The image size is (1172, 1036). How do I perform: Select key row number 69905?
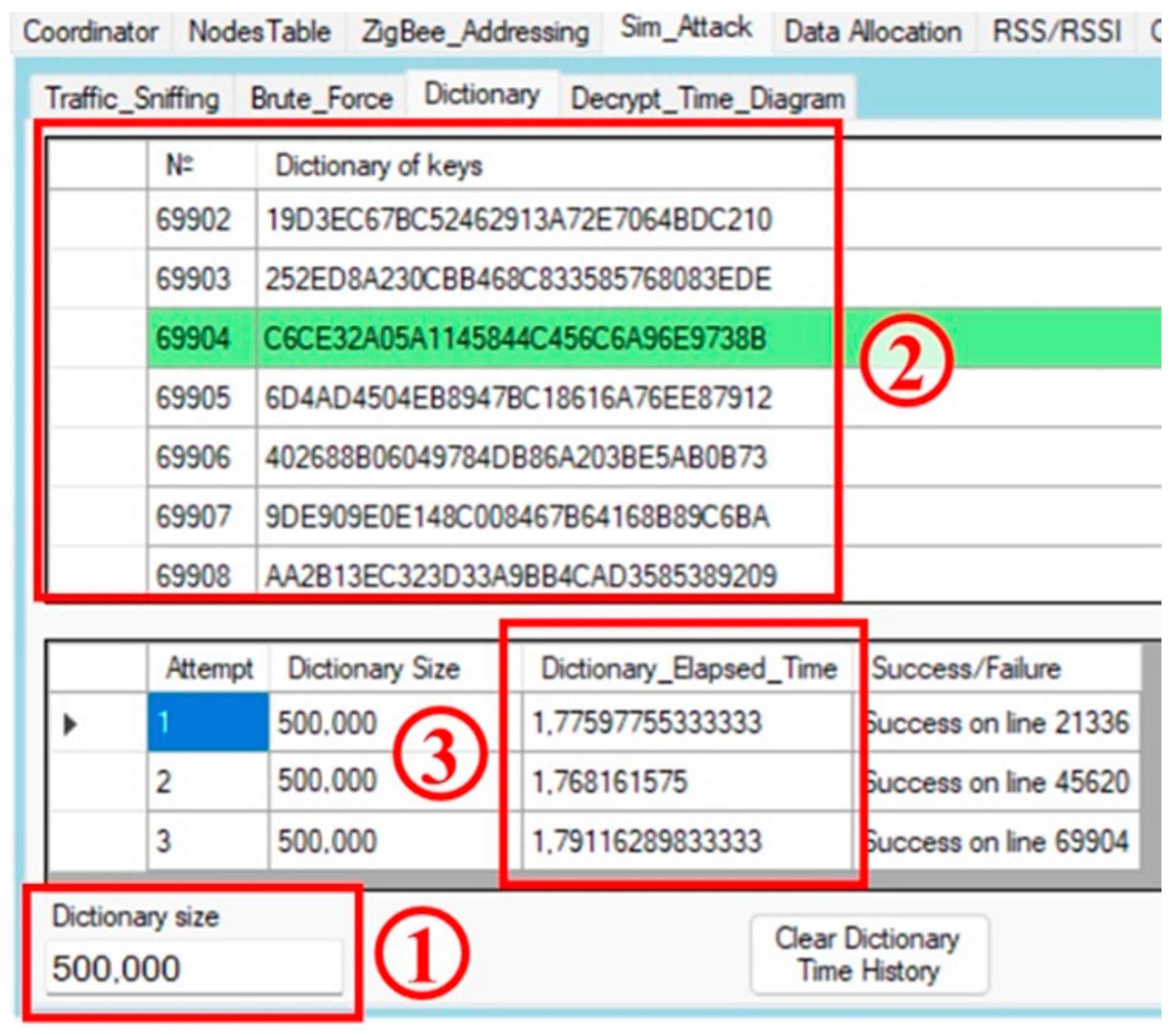pos(193,398)
